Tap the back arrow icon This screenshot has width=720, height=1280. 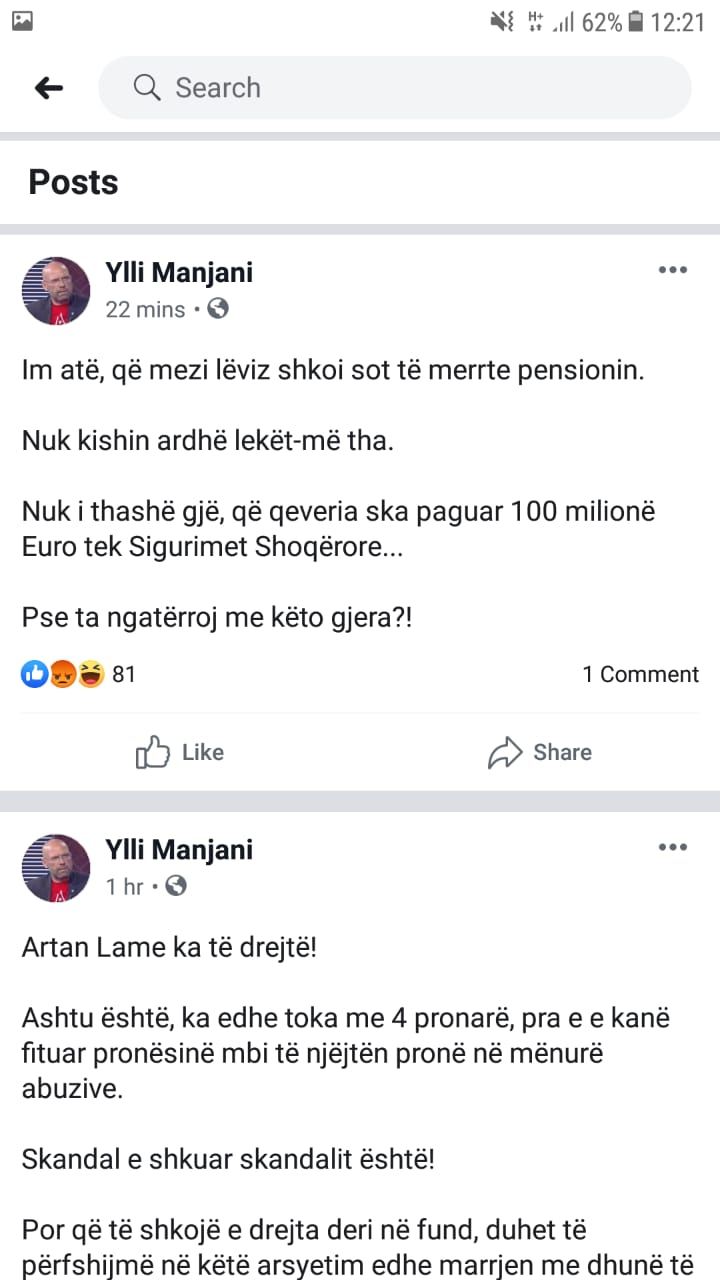[x=49, y=88]
